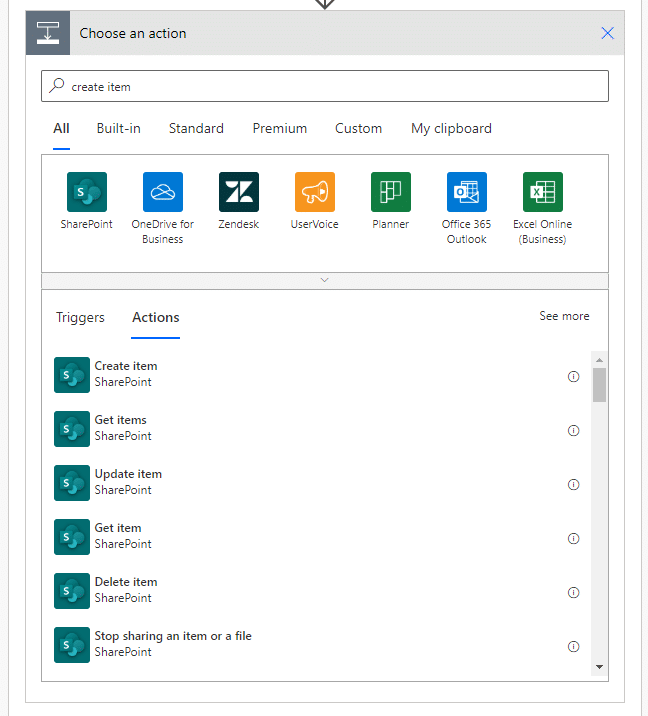This screenshot has width=648, height=716.
Task: Show info for Get item action
Action: coord(574,539)
